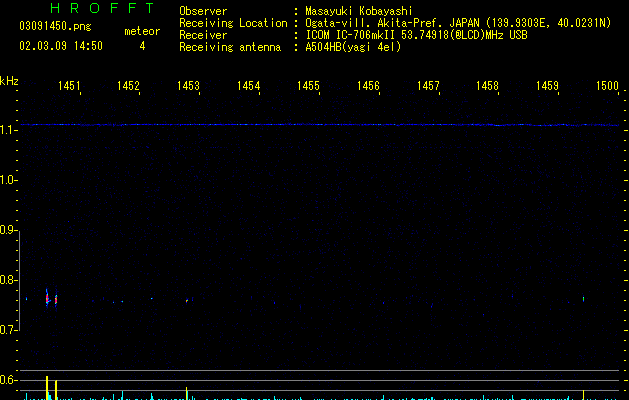Click the 1458 time axis label
The image size is (629, 400).
pos(487,86)
